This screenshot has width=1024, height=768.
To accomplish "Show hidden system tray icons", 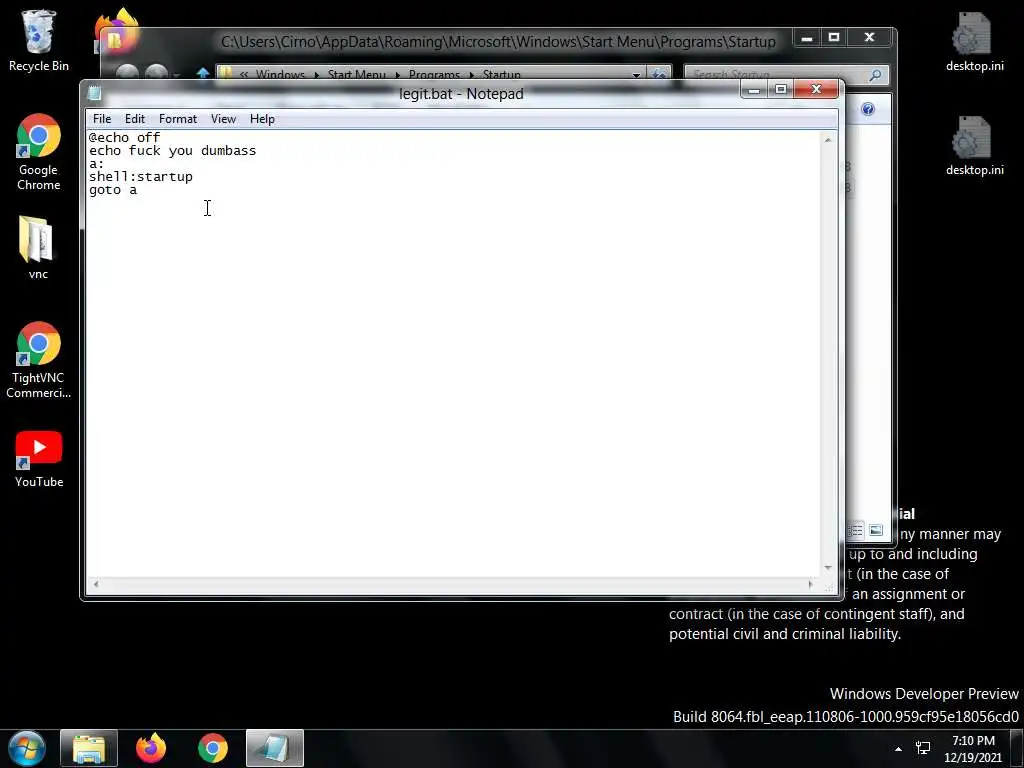I will point(899,749).
